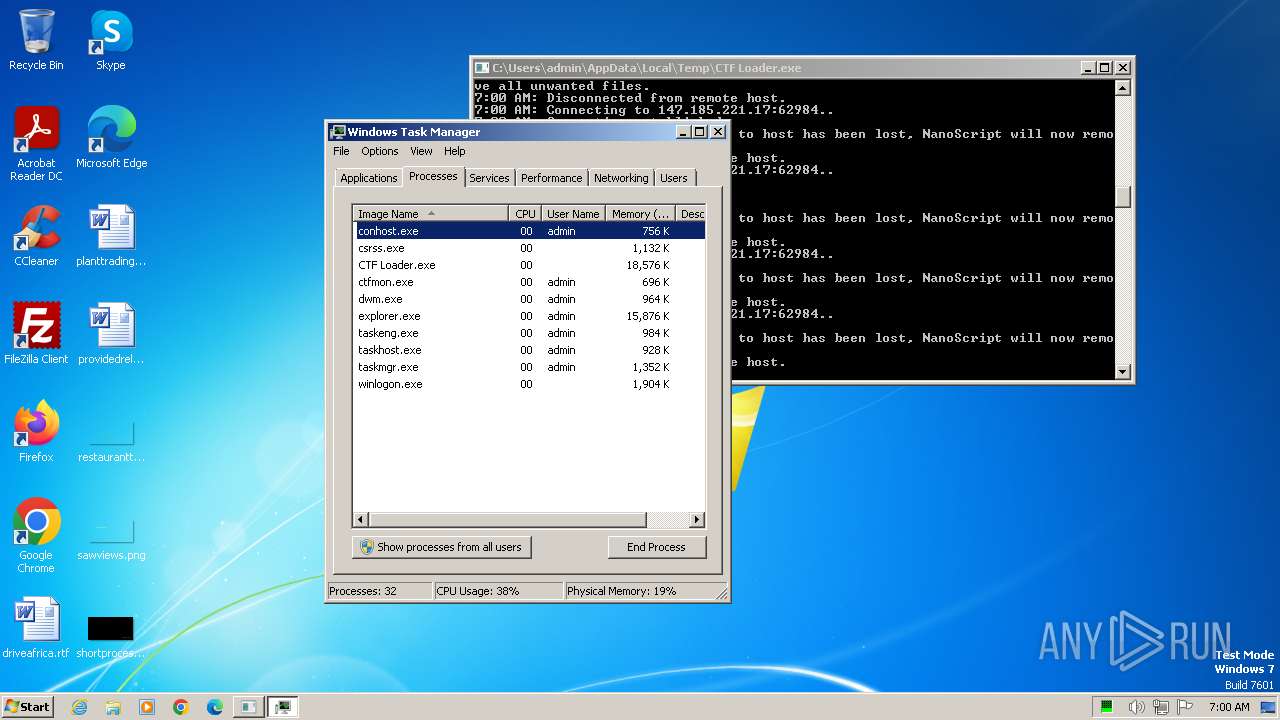
Task: Select the CTF Loader.exe process row
Action: coord(529,265)
